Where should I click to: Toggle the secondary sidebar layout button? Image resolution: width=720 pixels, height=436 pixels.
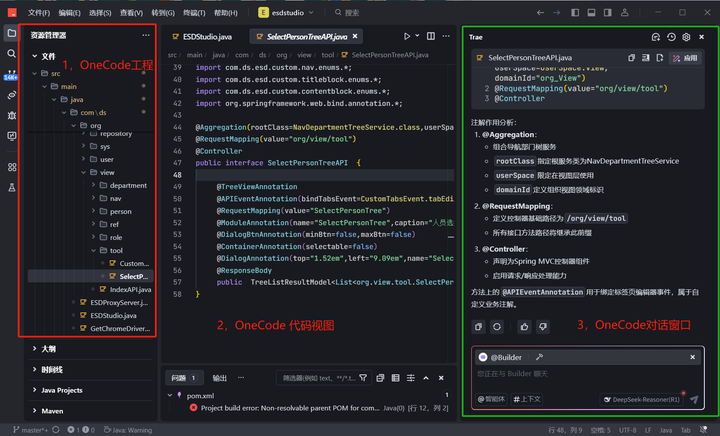[608, 13]
